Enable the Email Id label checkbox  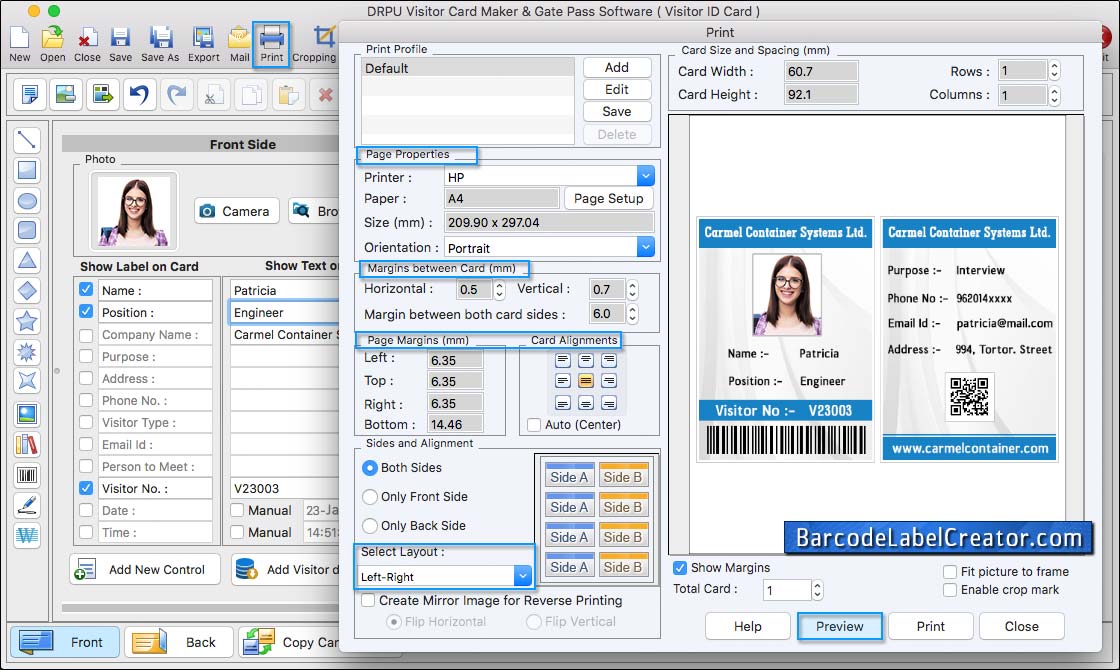tap(86, 444)
